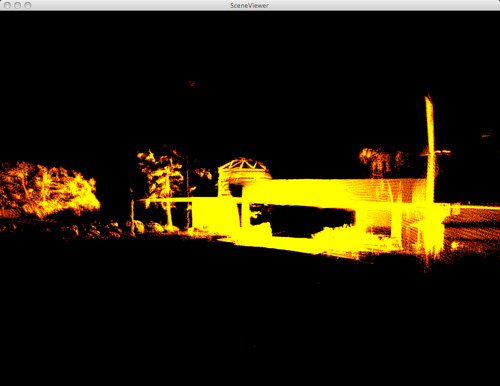The width and height of the screenshot is (500, 386).
Task: Click the faint speck floating above the scene
Action: (191, 83)
